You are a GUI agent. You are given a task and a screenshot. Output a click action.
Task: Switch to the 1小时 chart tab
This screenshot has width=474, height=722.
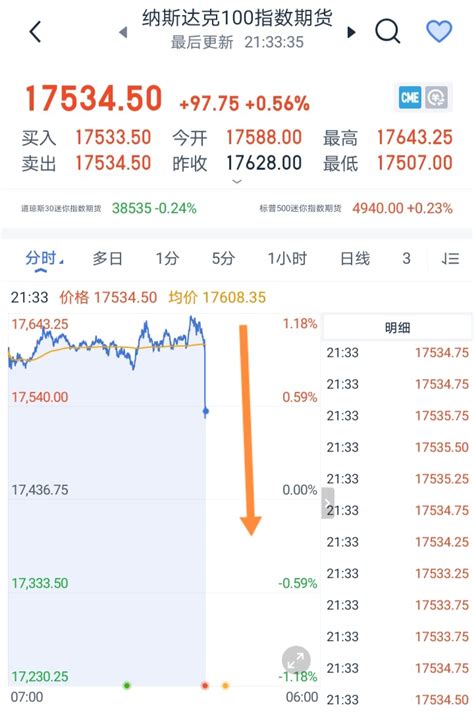pos(287,258)
